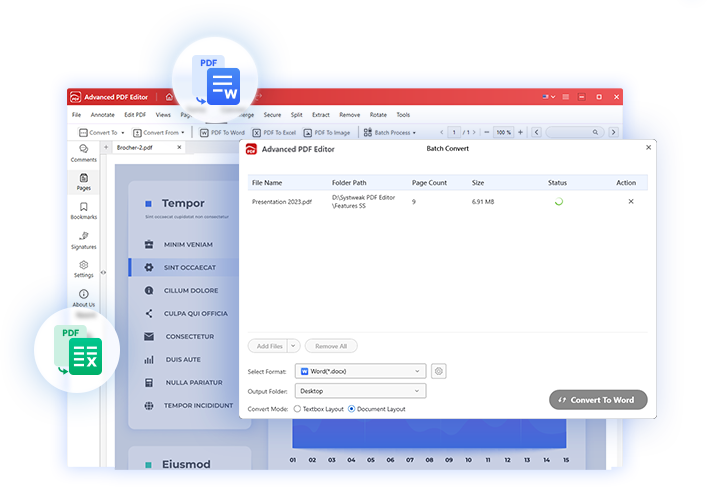Open the About Us sidebar item
This screenshot has width=707, height=487.
click(x=83, y=298)
